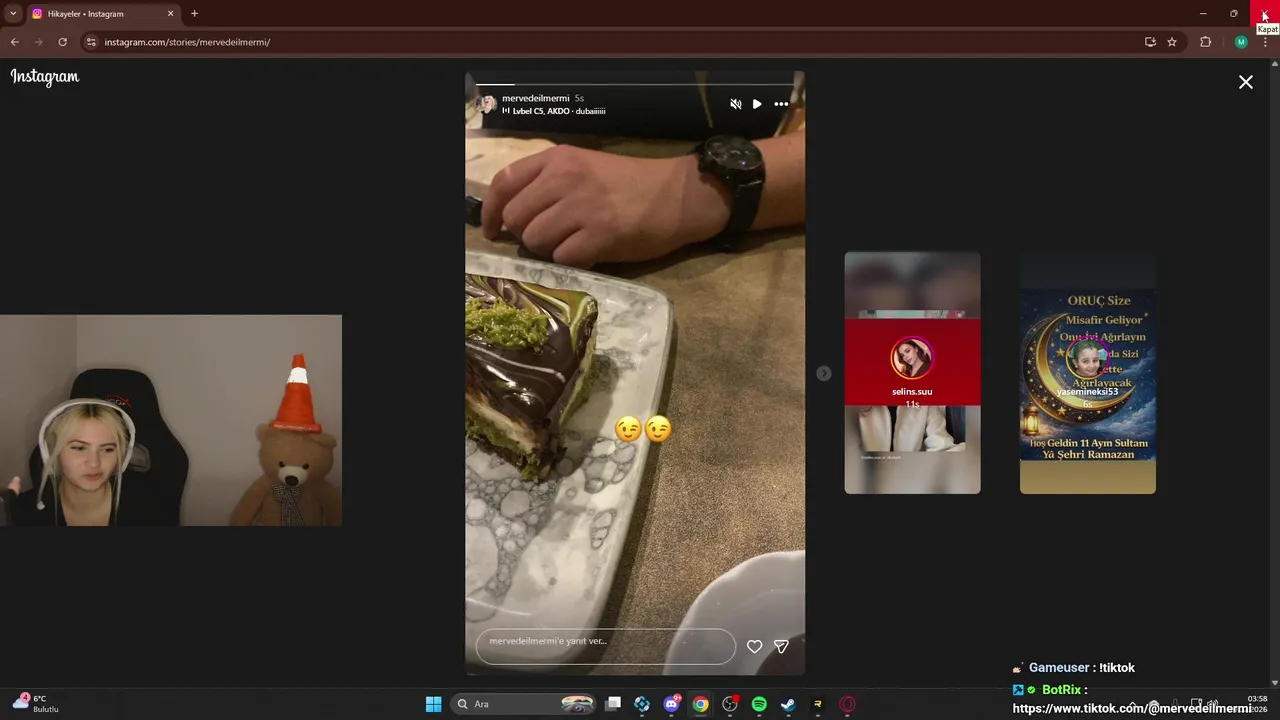Reload the Instagram page

point(62,42)
